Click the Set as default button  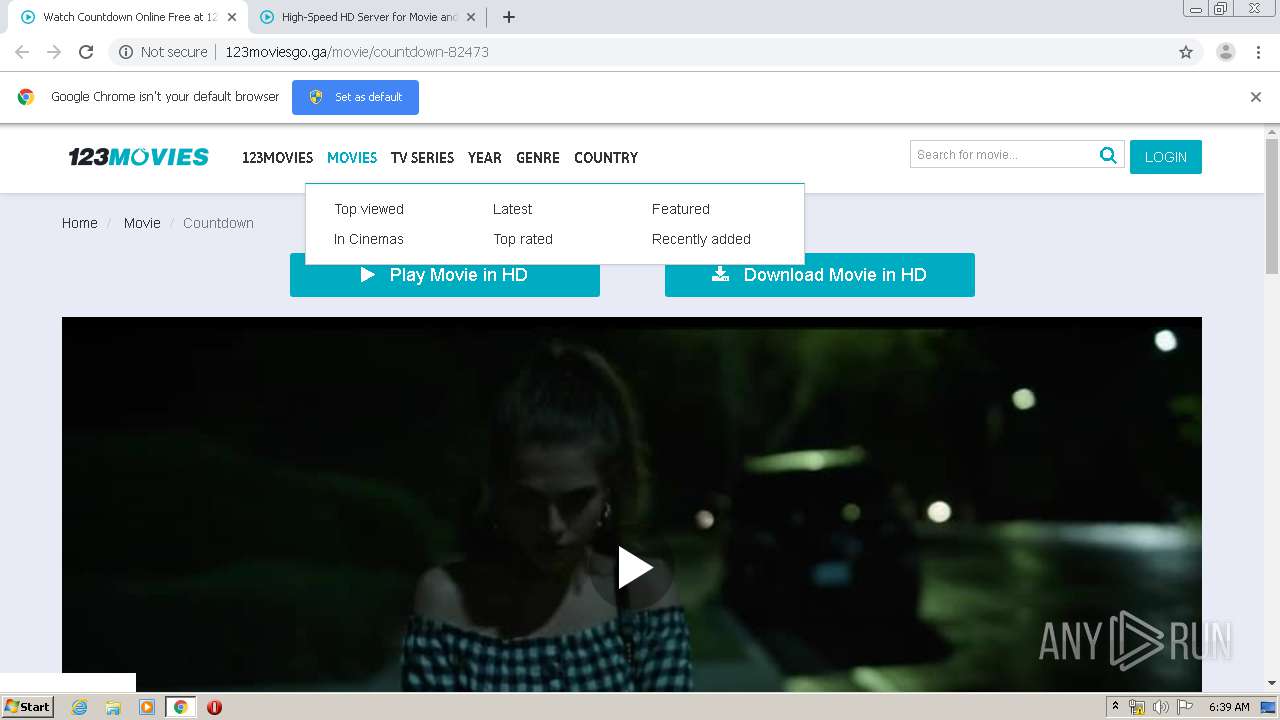355,97
